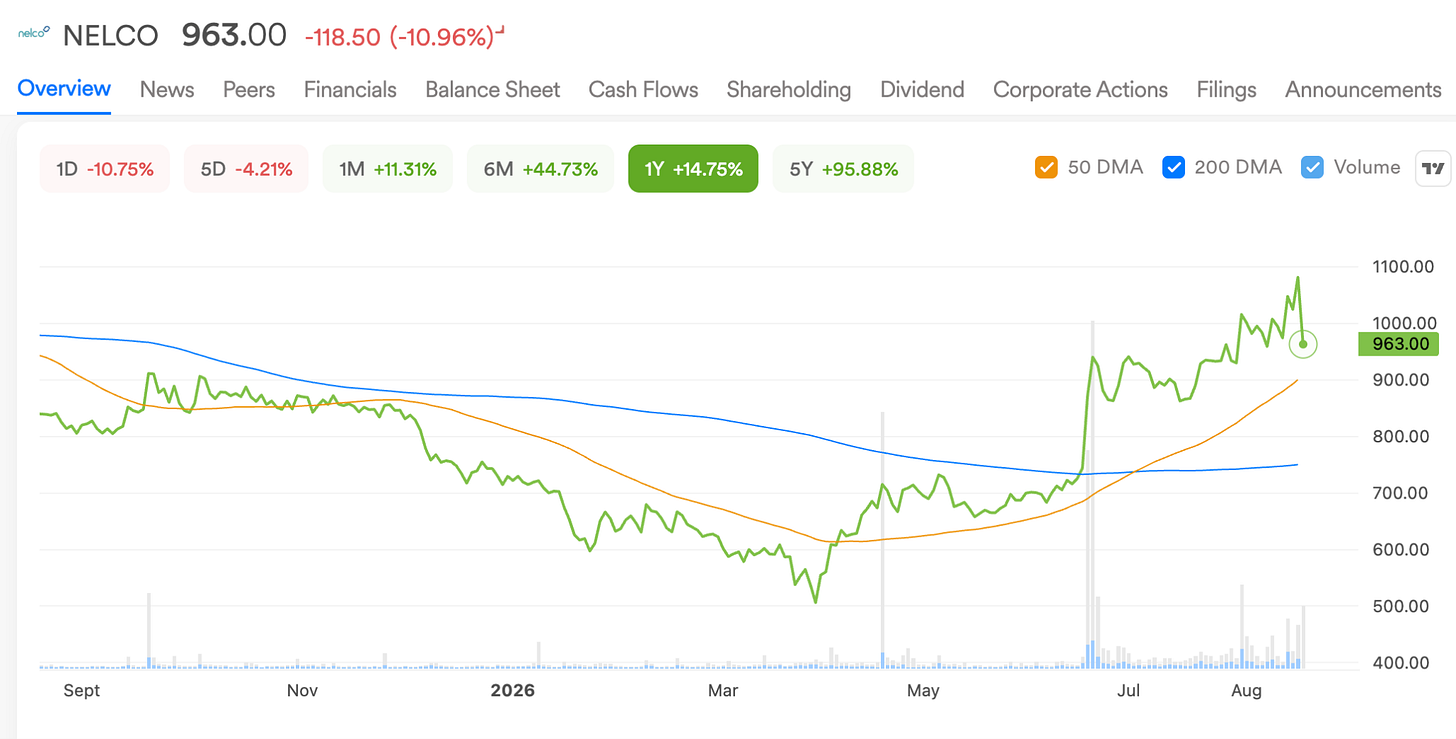Select the 1D chart range
This screenshot has height=739, width=1456.
tap(105, 169)
